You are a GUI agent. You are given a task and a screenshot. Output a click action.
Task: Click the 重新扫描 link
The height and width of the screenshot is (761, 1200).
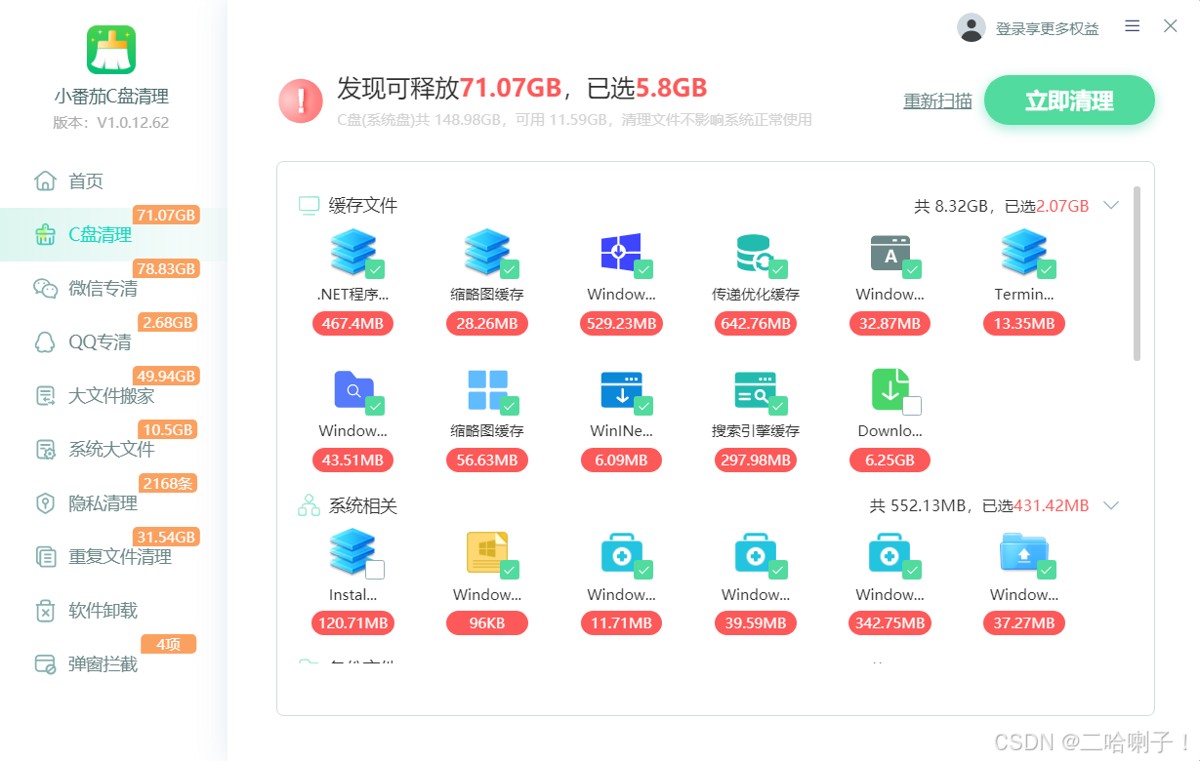pyautogui.click(x=937, y=101)
